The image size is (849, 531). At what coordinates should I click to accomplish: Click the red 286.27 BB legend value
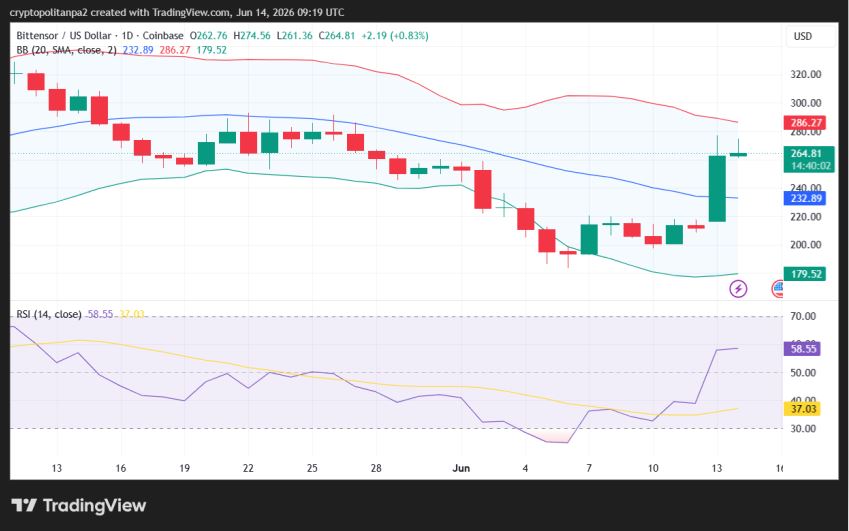tap(175, 50)
